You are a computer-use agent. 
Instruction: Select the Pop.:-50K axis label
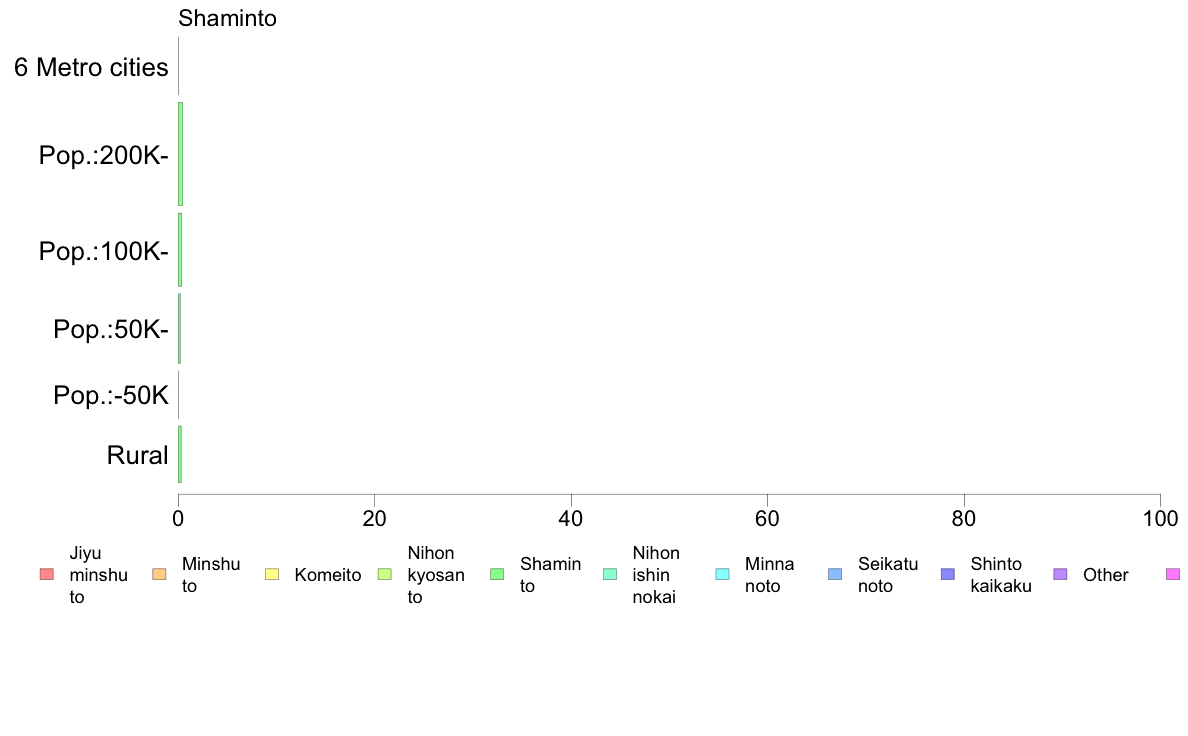111,396
